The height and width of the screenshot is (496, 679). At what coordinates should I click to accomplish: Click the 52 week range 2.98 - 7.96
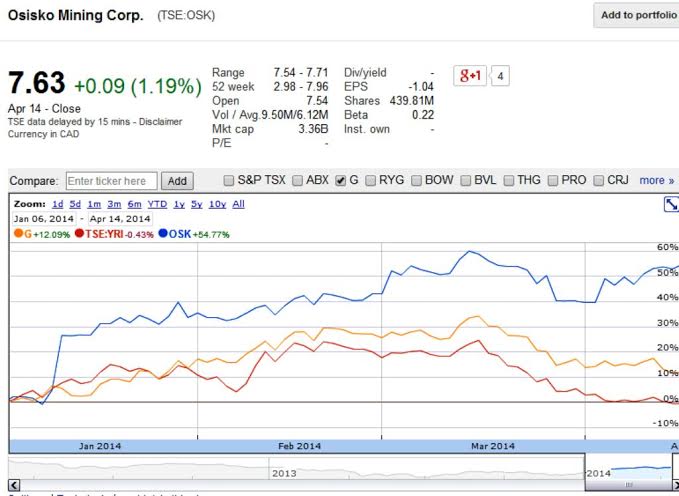(x=301, y=87)
